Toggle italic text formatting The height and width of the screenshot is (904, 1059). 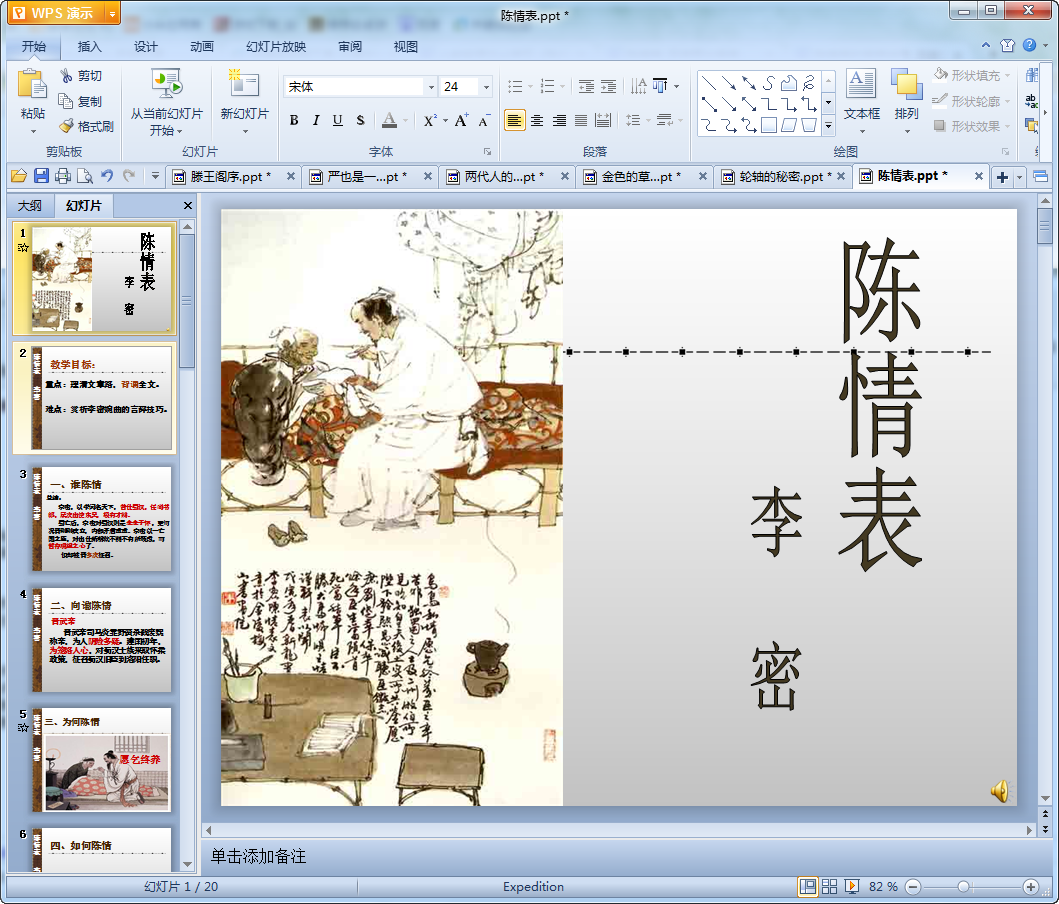316,121
